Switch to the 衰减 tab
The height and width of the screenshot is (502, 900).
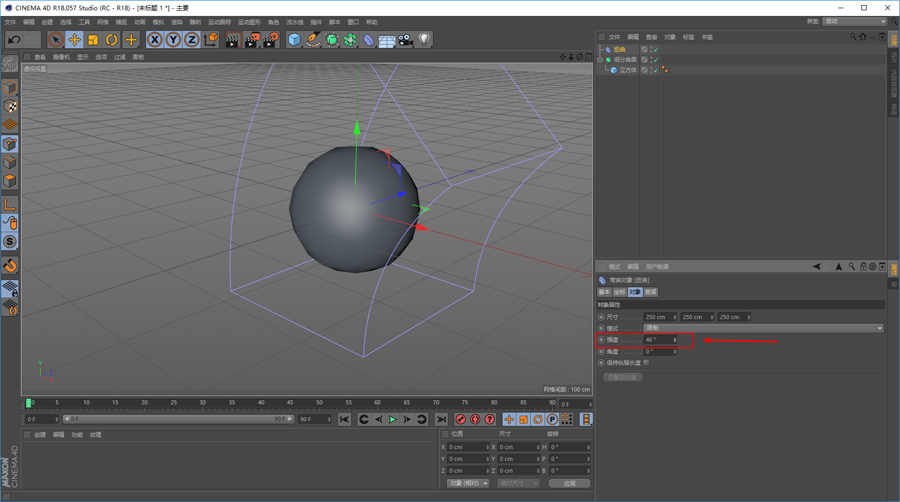[x=650, y=292]
